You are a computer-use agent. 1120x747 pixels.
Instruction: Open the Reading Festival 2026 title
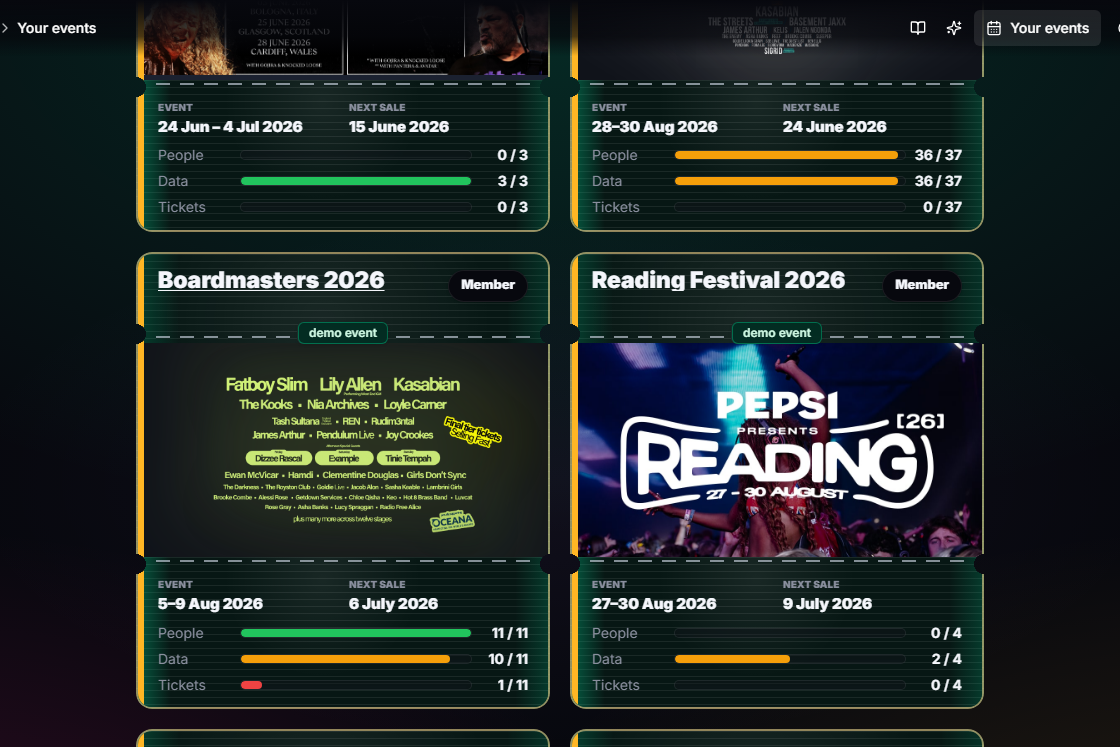point(718,280)
